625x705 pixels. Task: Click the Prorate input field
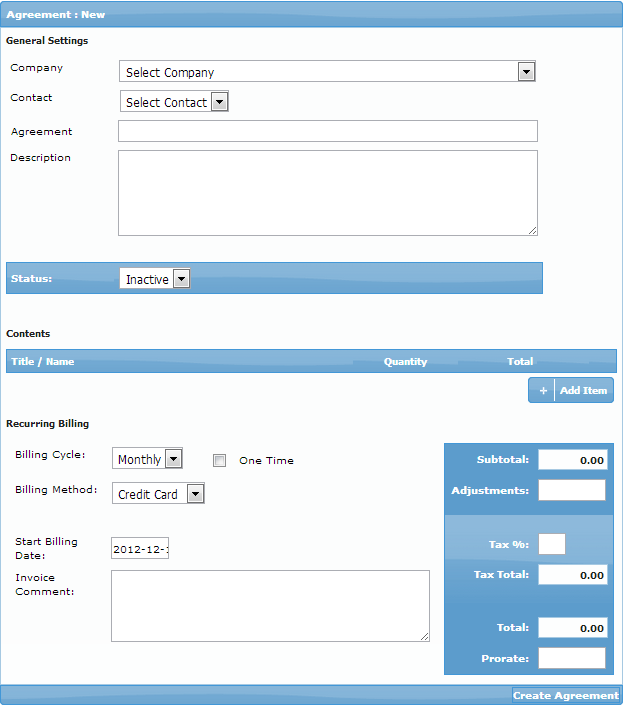572,658
